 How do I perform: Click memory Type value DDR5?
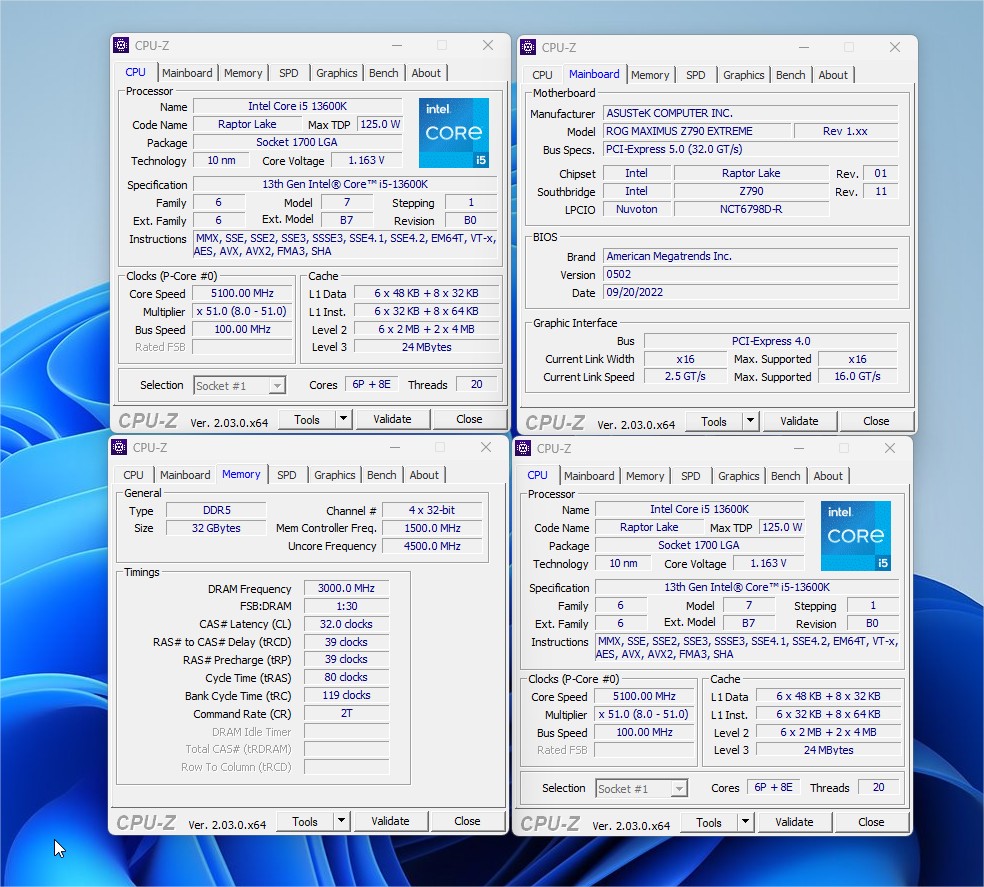217,510
